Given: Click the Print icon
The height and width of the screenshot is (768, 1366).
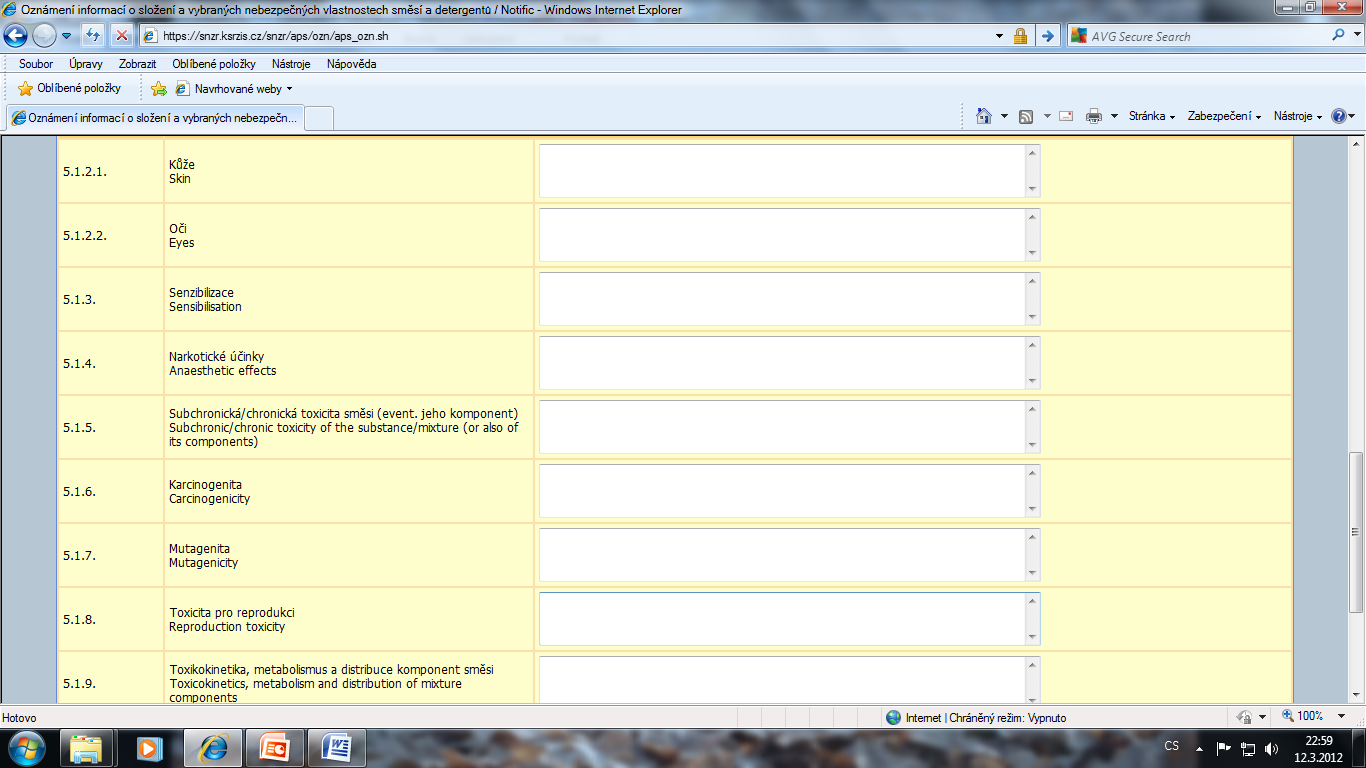Looking at the screenshot, I should tap(1094, 116).
